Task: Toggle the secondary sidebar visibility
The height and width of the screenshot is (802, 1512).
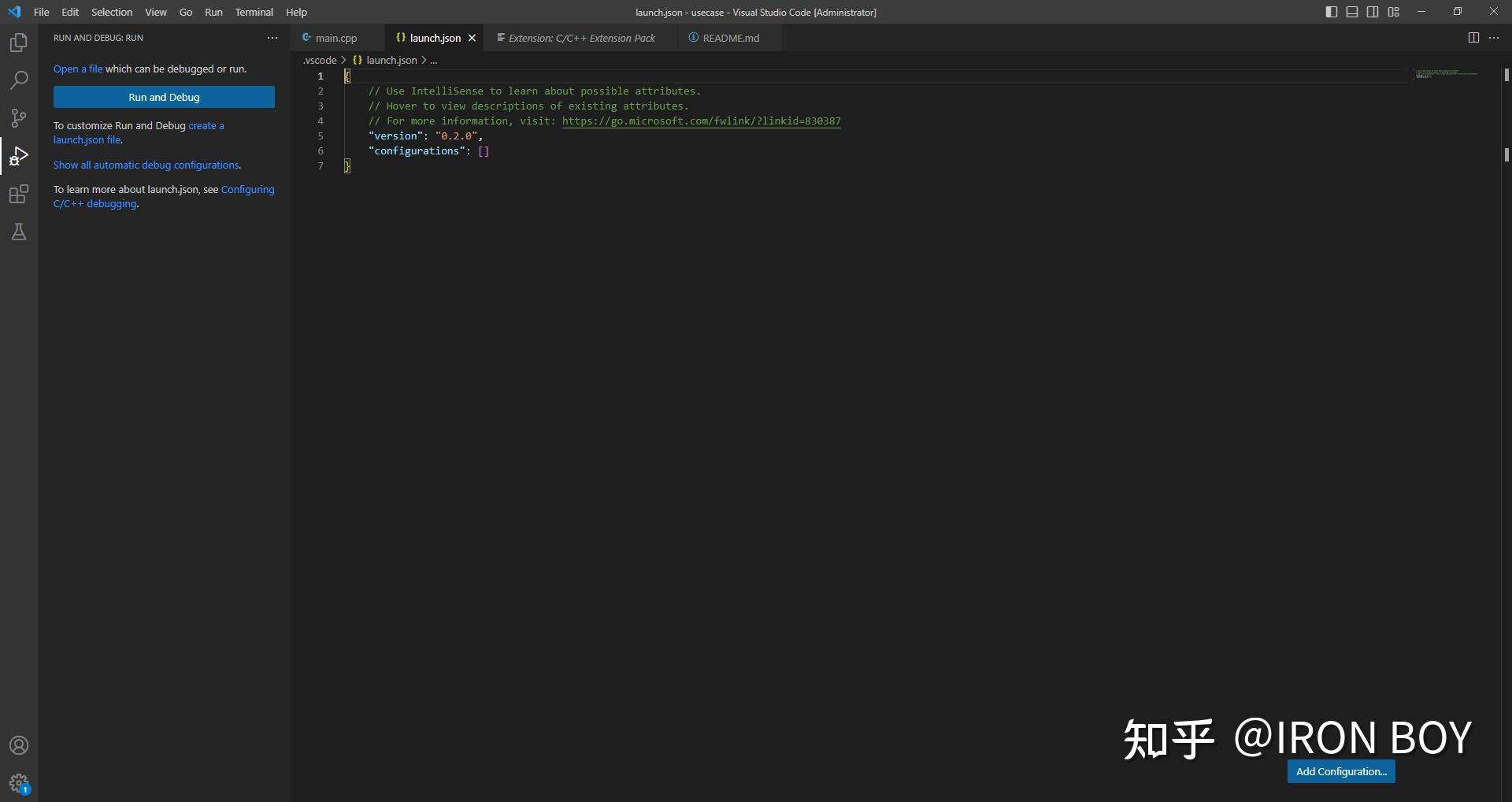Action: click(1373, 12)
